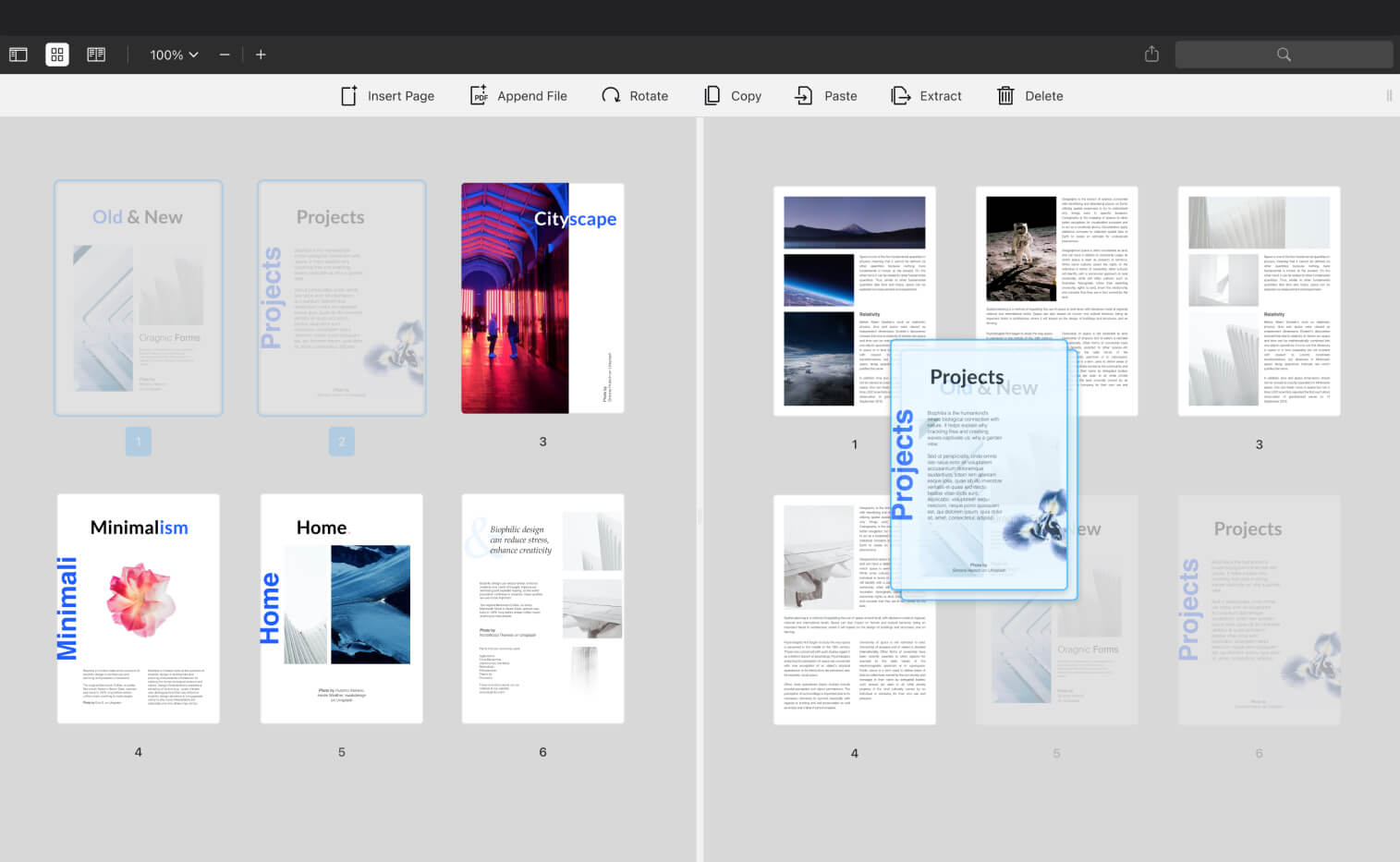The width and height of the screenshot is (1400, 862).
Task: Click the search field
Action: click(x=1283, y=55)
